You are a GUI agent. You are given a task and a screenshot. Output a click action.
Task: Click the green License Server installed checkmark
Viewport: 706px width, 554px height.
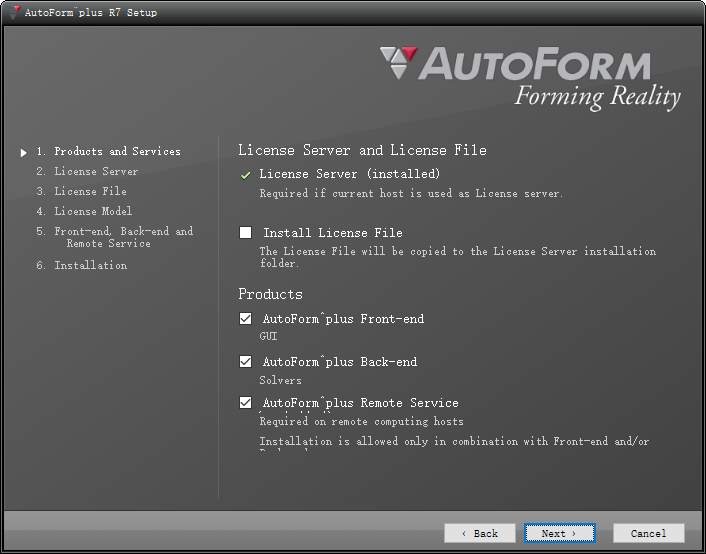pyautogui.click(x=245, y=175)
